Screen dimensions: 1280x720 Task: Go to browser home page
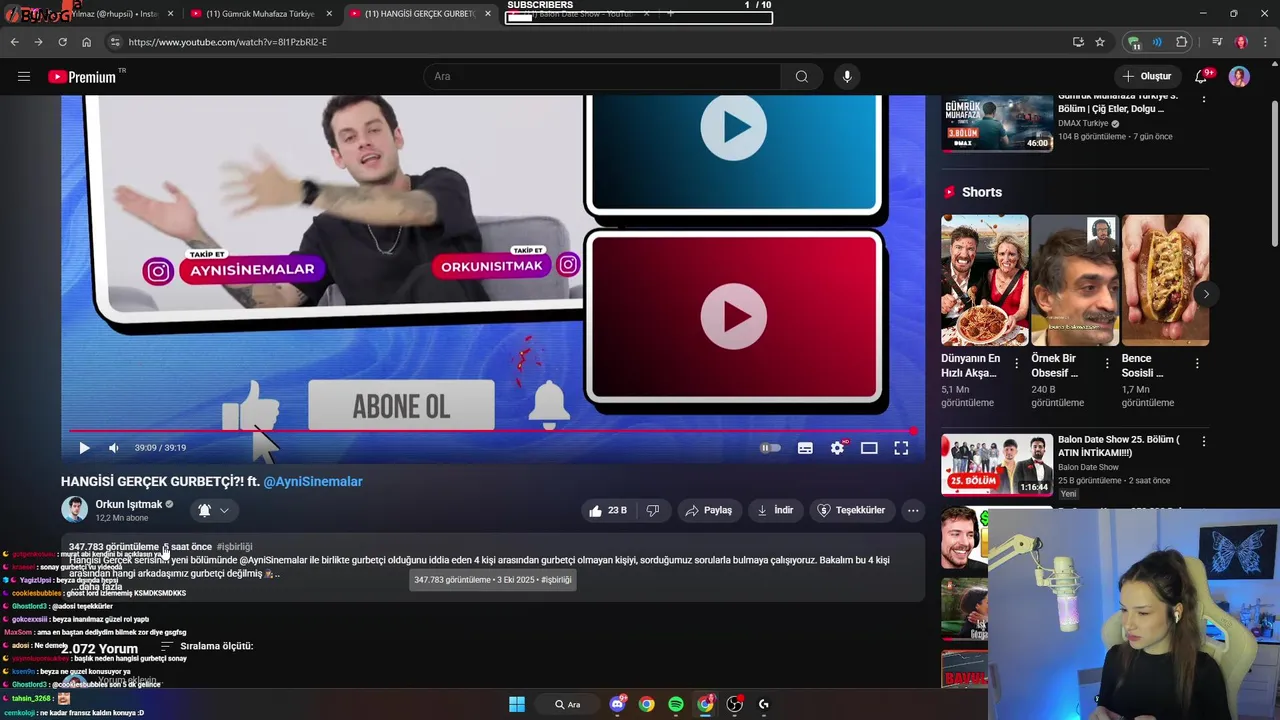pyautogui.click(x=86, y=42)
